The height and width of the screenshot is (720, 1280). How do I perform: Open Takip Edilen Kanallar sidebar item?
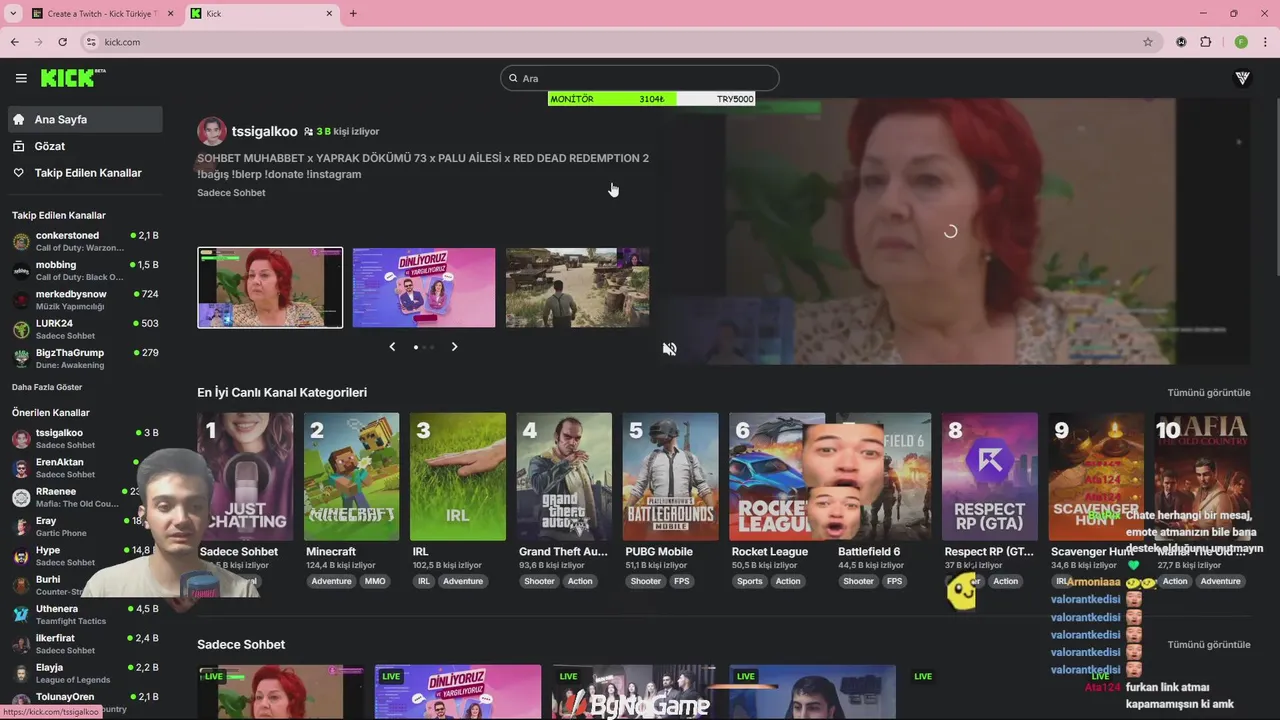(x=85, y=173)
